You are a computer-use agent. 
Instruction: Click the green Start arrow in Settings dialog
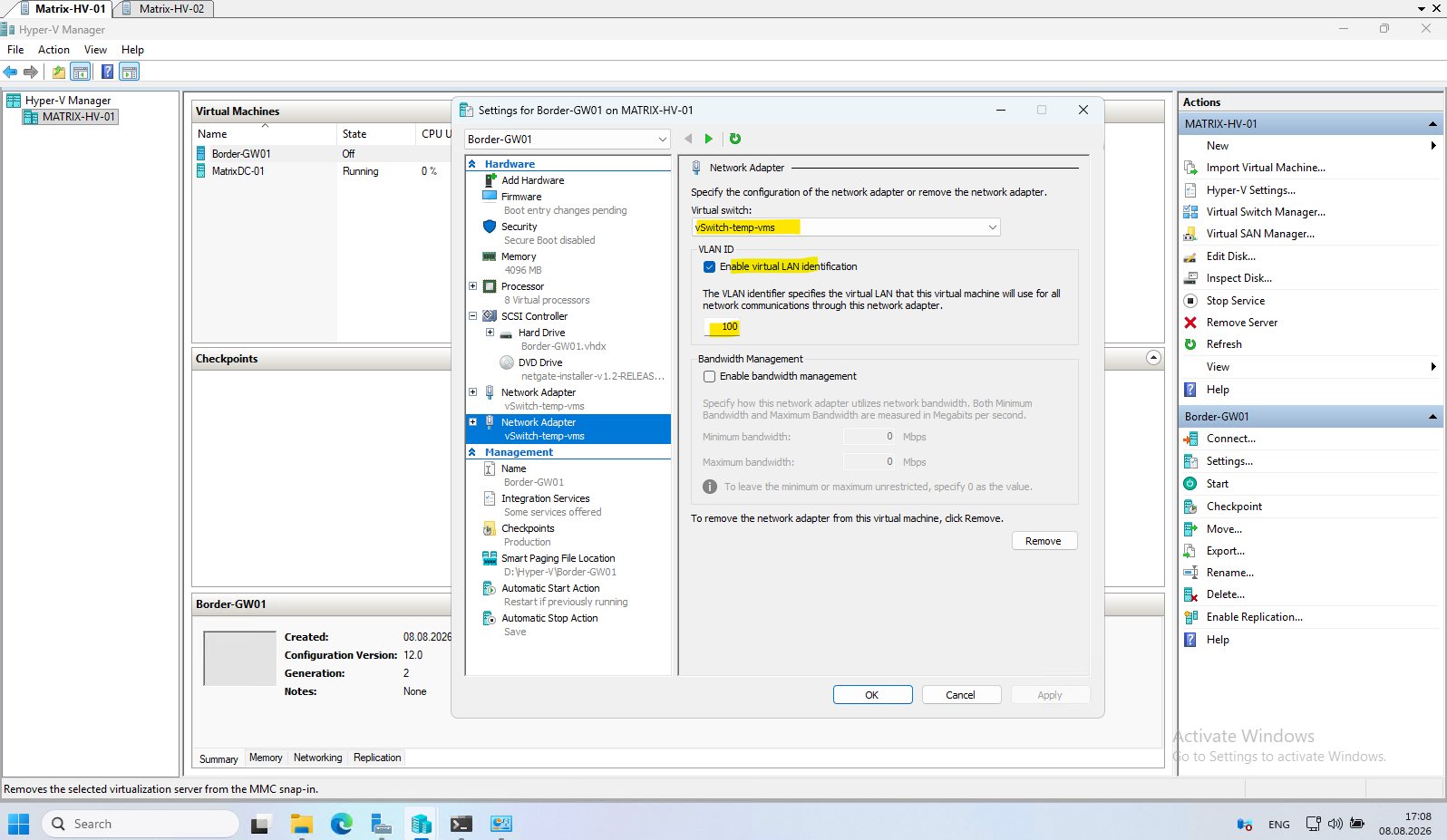[x=709, y=139]
